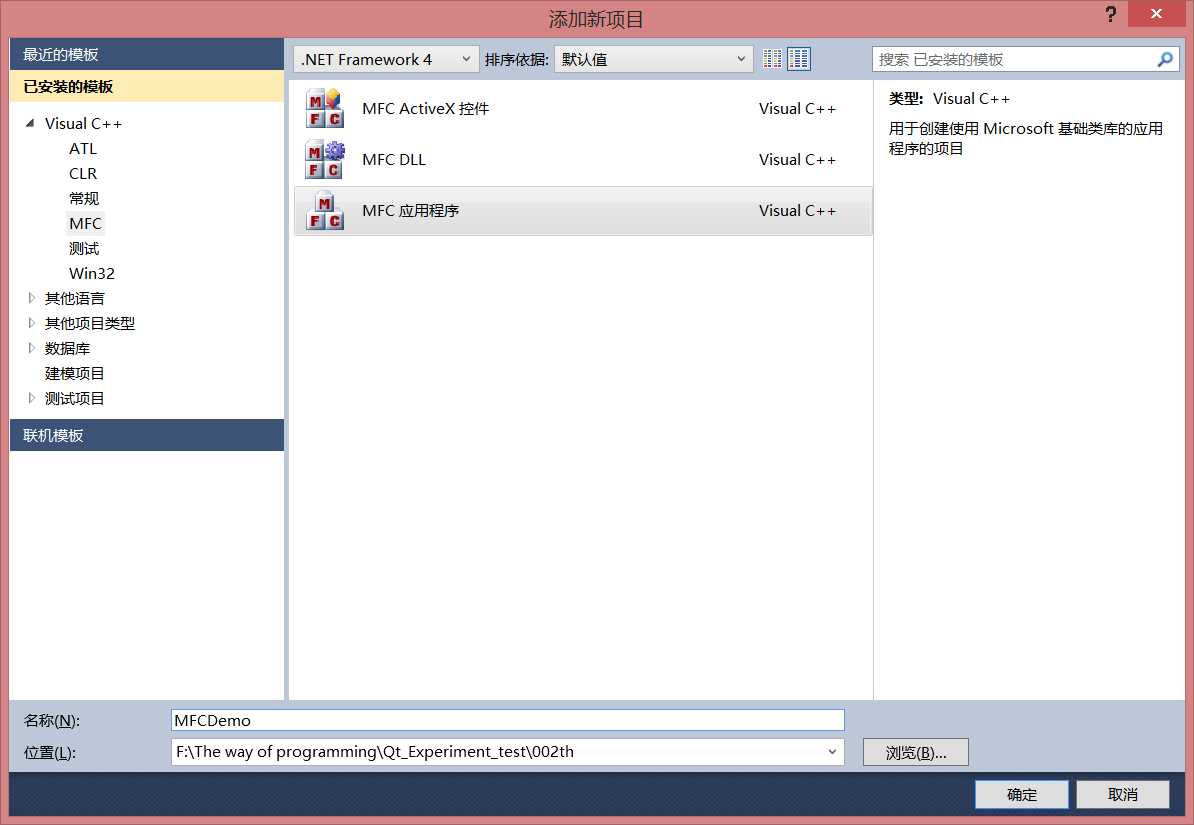Click the 浏览(B)... button
This screenshot has width=1194, height=825.
(916, 753)
